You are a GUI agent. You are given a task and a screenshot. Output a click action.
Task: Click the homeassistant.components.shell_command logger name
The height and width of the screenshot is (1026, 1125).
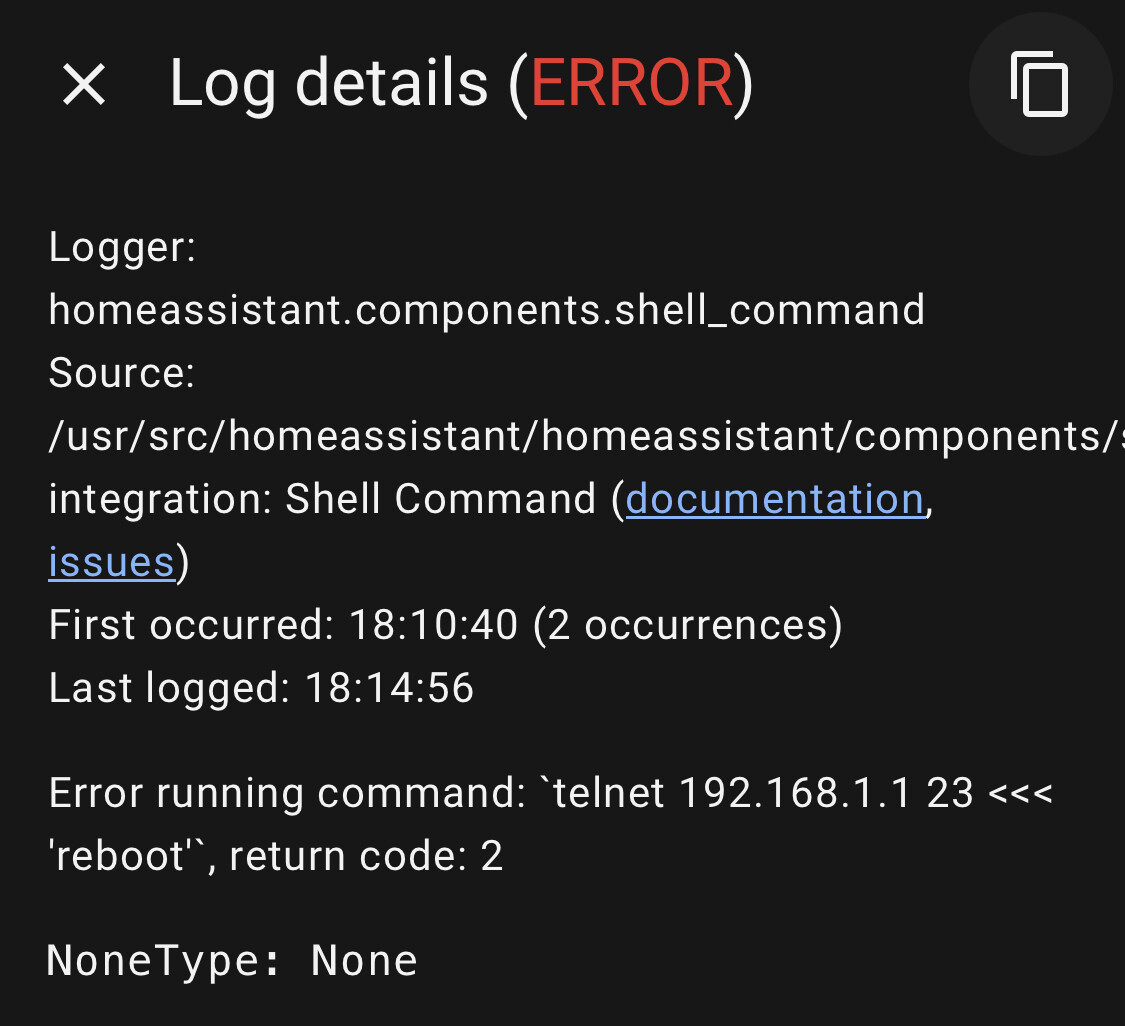coord(486,310)
